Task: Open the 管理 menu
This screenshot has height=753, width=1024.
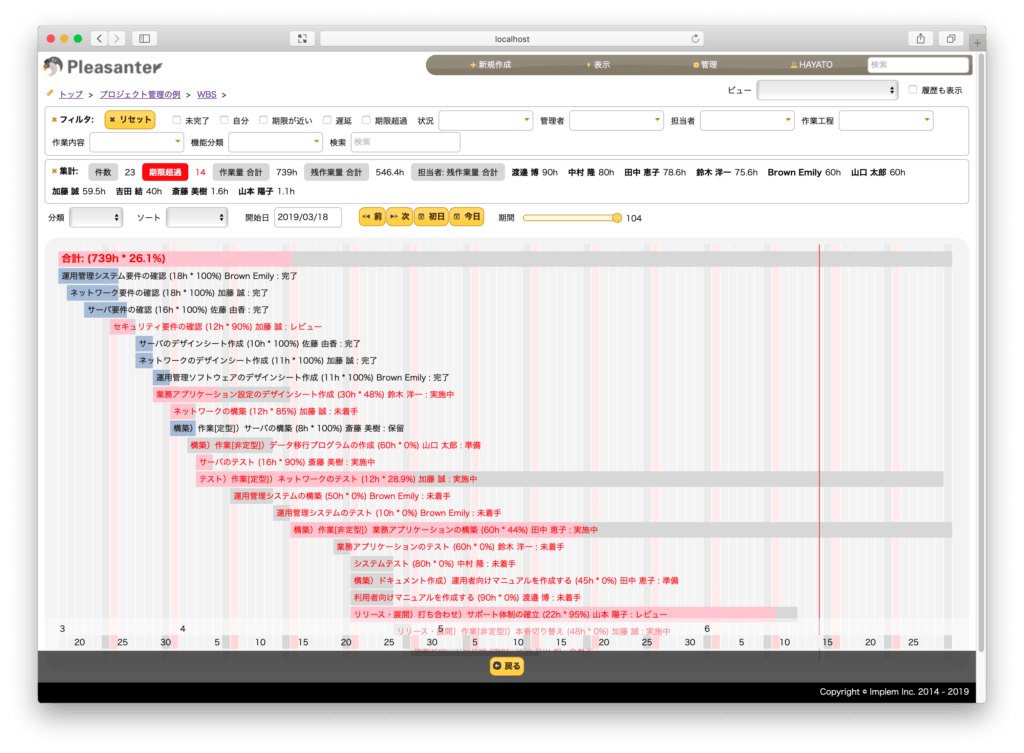Action: (x=705, y=65)
